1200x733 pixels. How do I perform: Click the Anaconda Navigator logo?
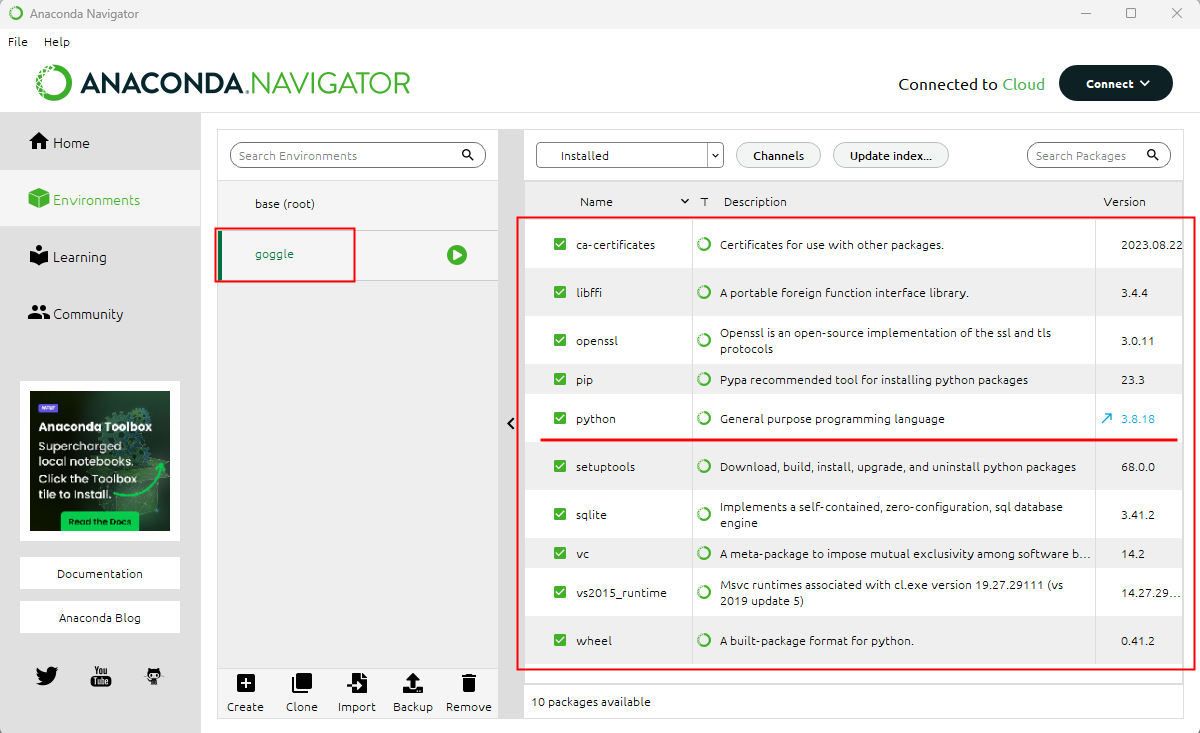point(223,83)
